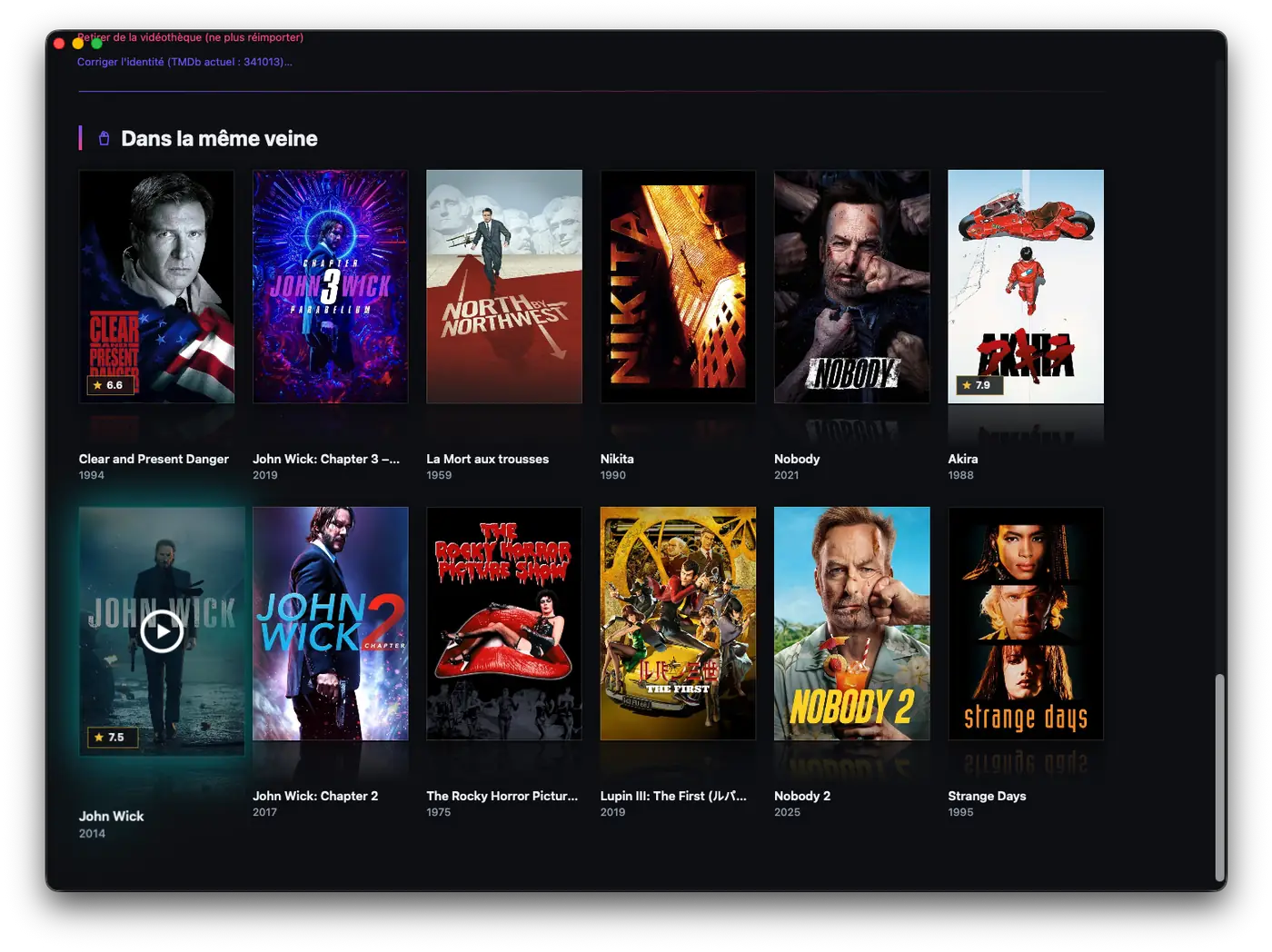
Task: Open the Akira movie poster
Action: tap(1026, 286)
